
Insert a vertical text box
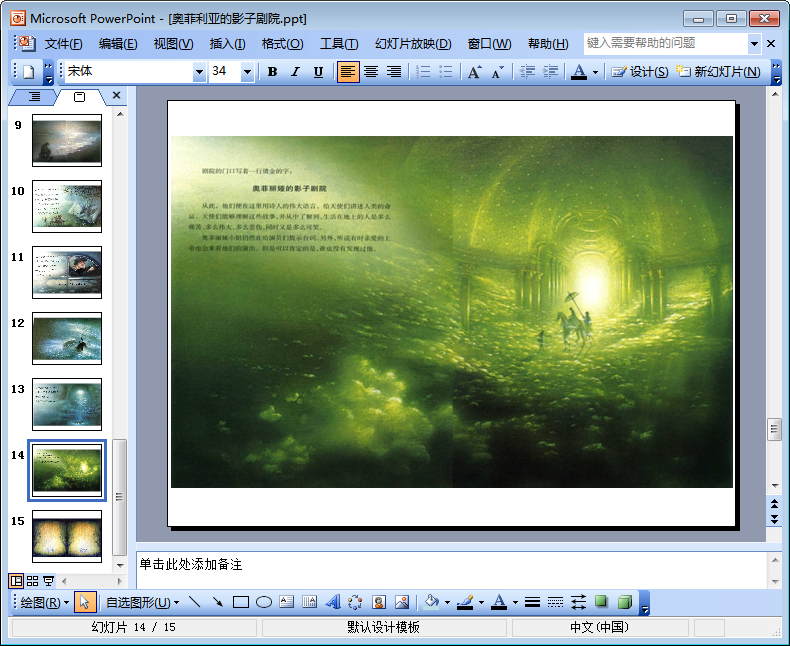pyautogui.click(x=309, y=602)
